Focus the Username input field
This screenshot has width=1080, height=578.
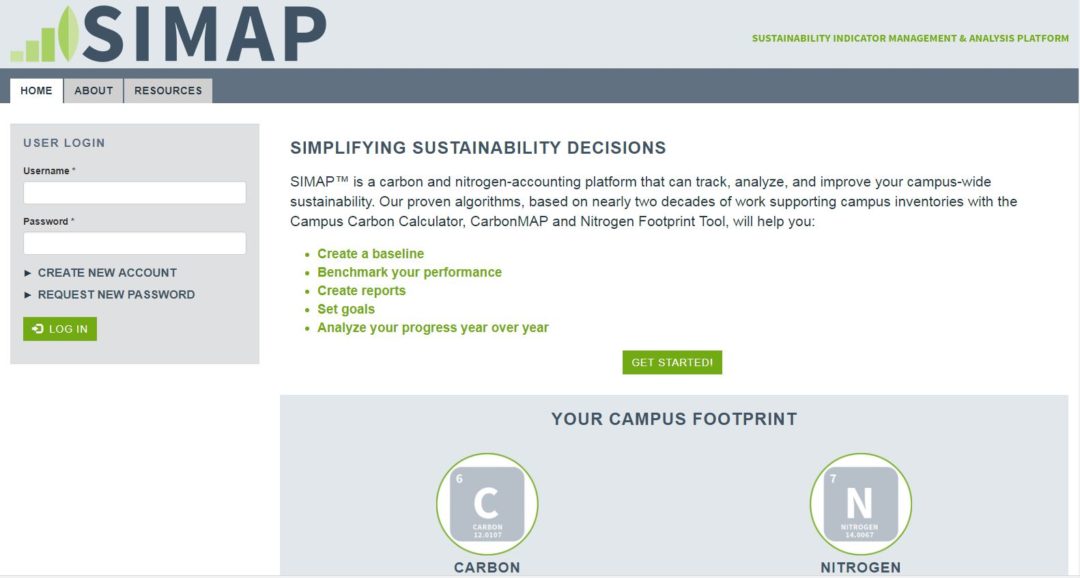(x=134, y=193)
